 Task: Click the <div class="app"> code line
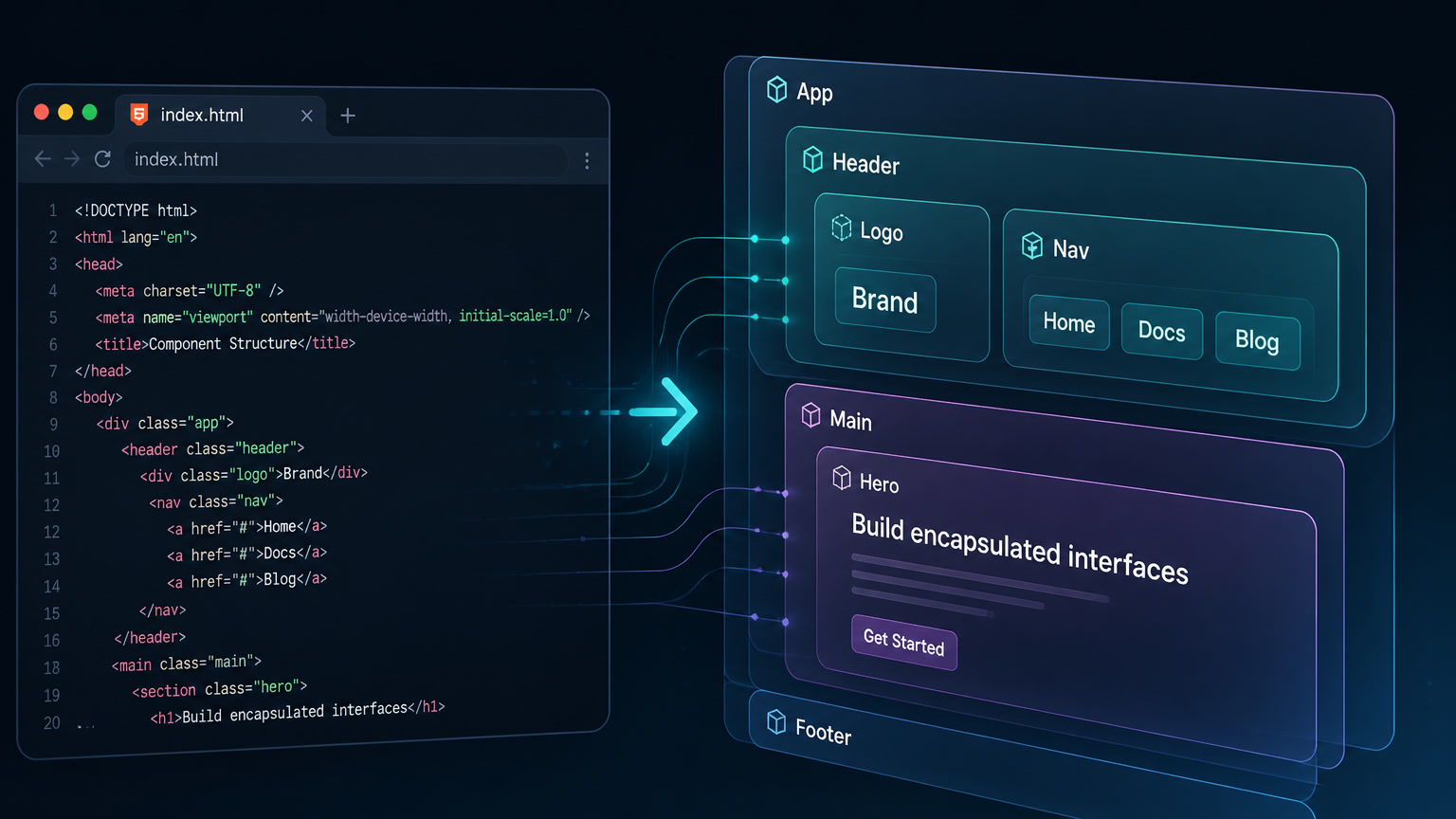165,423
